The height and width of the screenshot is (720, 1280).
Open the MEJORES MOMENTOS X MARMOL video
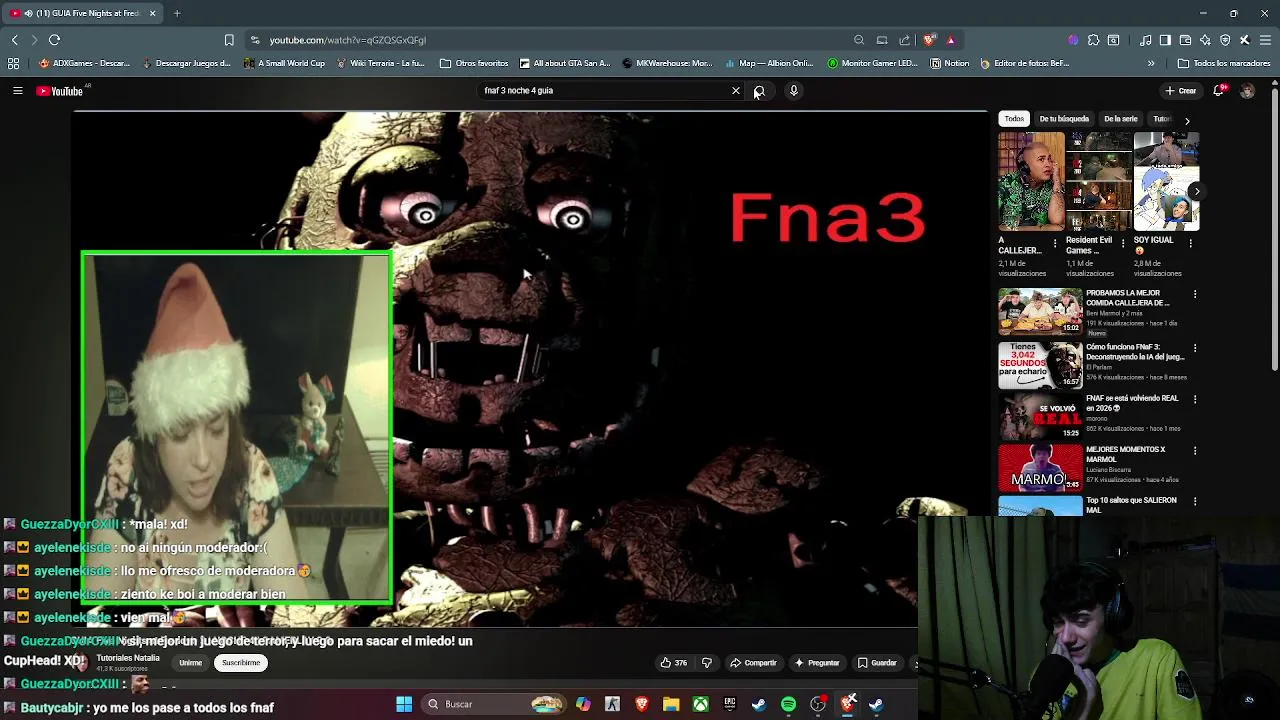pyautogui.click(x=1040, y=467)
